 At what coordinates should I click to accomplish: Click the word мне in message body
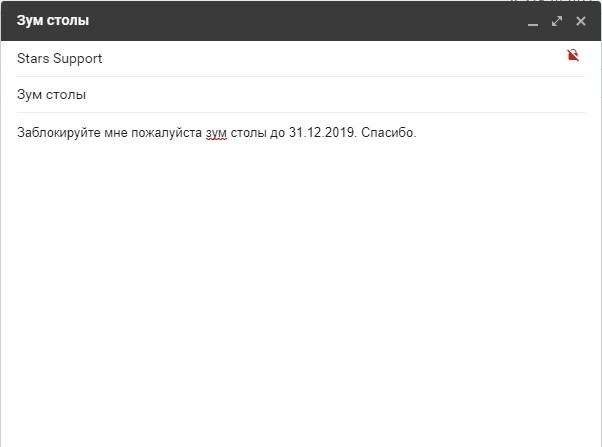[116, 133]
